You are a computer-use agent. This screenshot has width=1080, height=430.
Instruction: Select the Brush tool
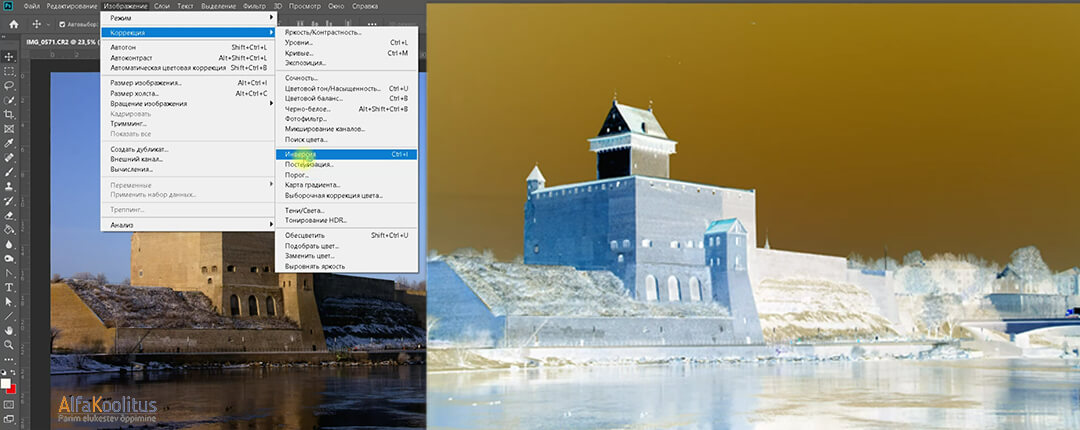point(9,172)
